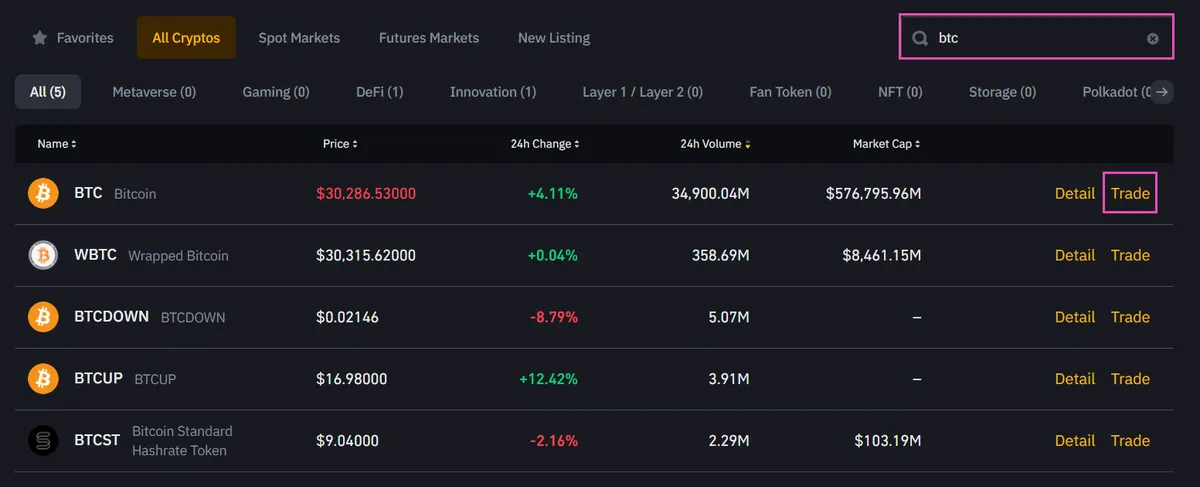Screen dimensions: 1200x487
Task: Click the -2.16% change value
Action: (554, 441)
